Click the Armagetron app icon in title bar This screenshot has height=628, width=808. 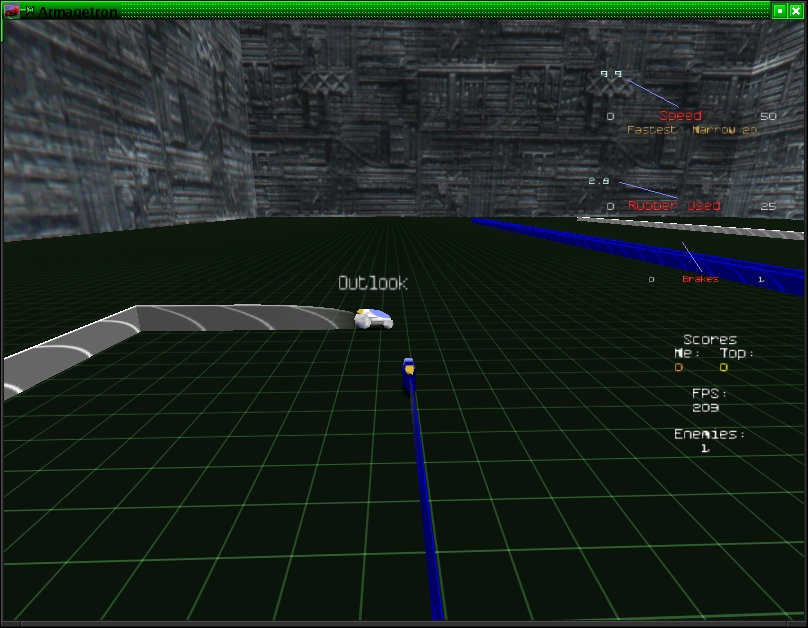coord(12,11)
